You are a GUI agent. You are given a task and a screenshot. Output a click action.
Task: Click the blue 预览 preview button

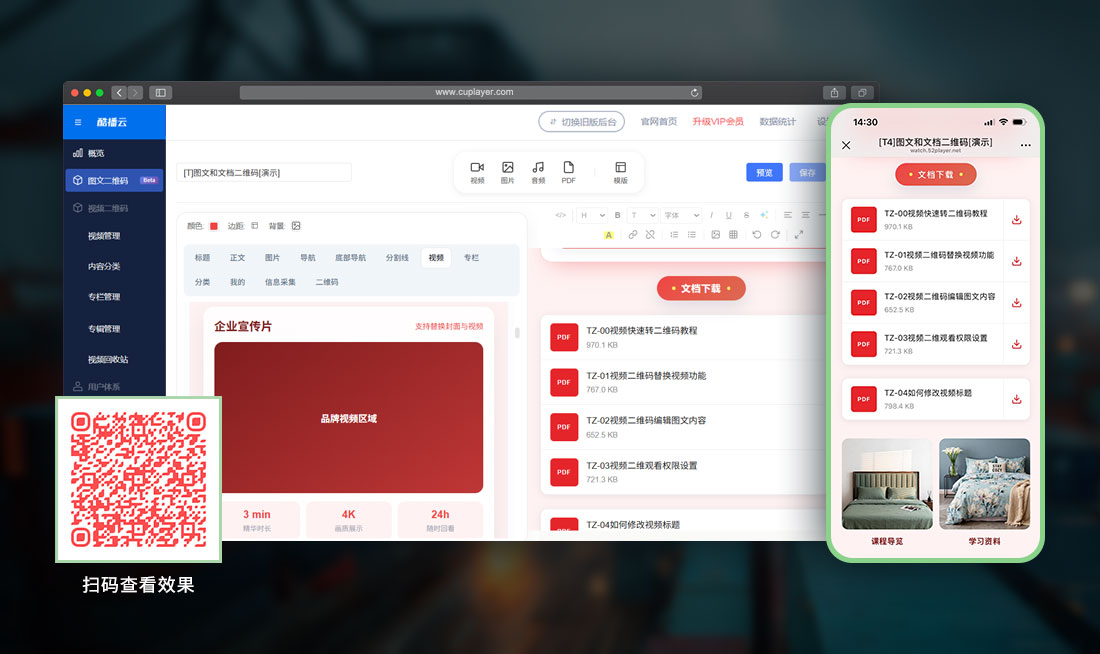(764, 173)
